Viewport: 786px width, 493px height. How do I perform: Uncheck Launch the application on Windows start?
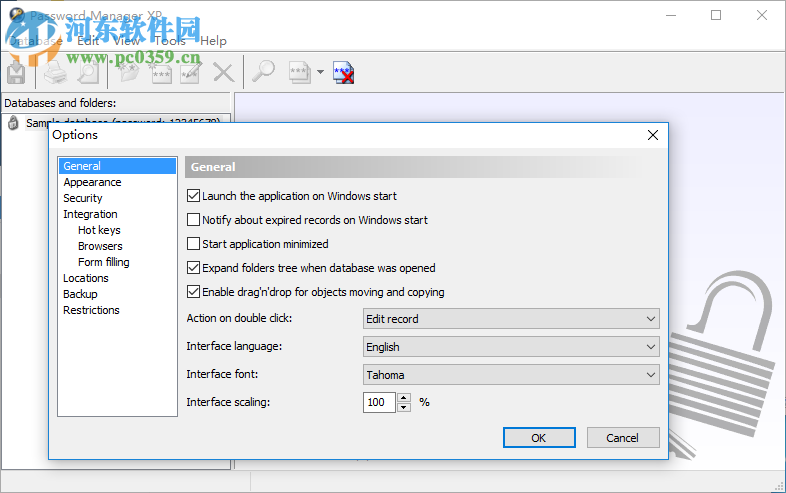tap(193, 196)
